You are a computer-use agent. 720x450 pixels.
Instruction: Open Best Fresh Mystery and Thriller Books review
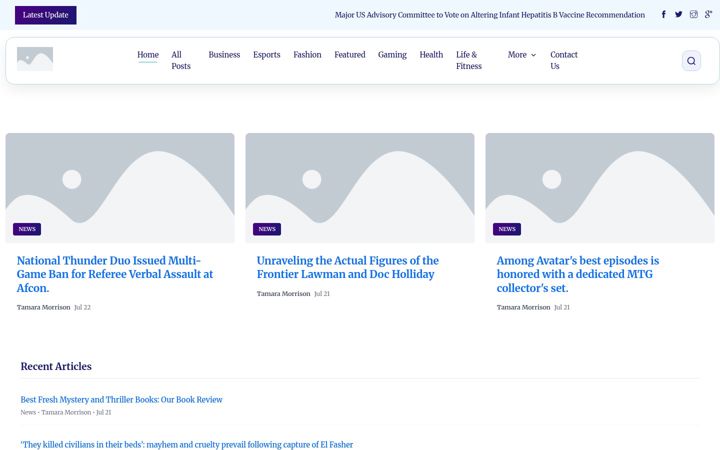121,399
